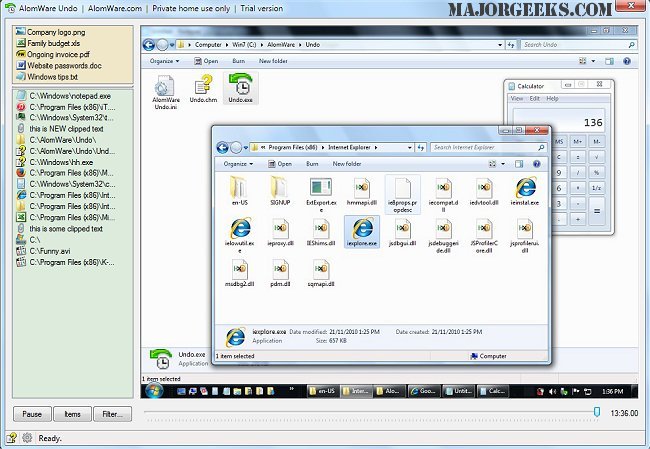The height and width of the screenshot is (449, 650).
Task: Select the ieinstal.exe file icon
Action: click(525, 192)
